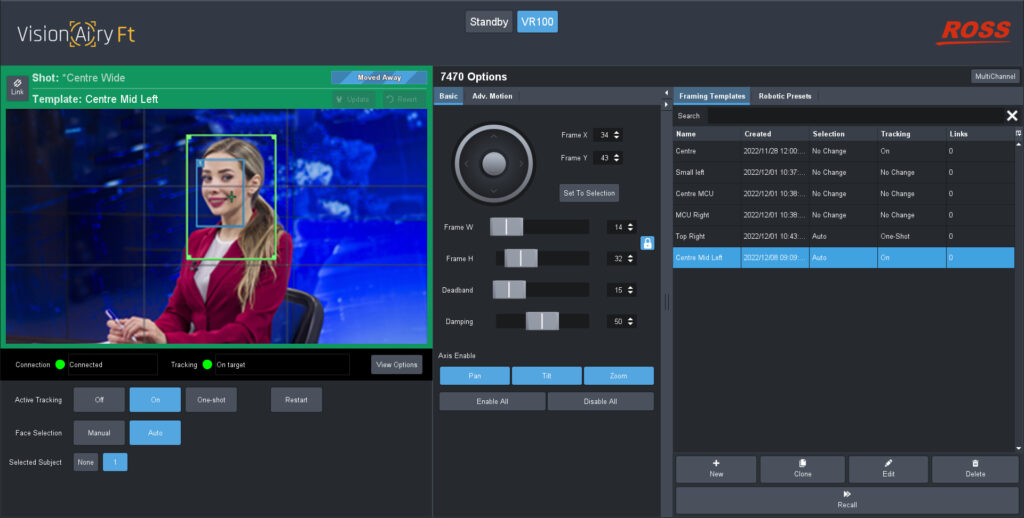Image resolution: width=1024 pixels, height=518 pixels.
Task: Open View Options
Action: tap(396, 364)
